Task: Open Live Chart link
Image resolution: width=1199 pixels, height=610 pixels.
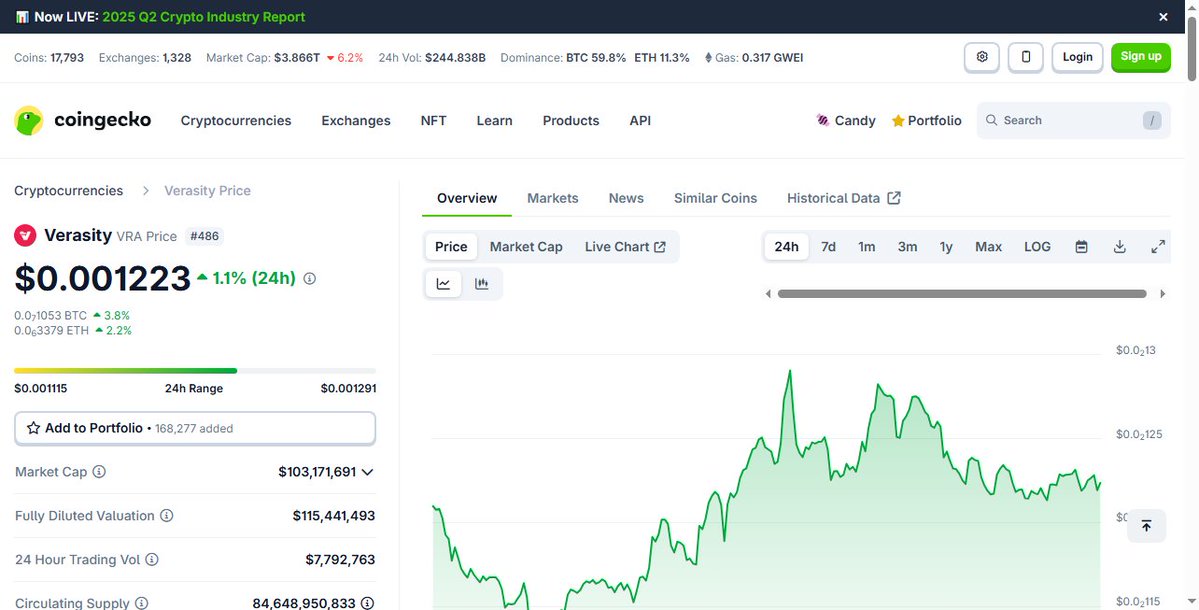Action: point(625,246)
